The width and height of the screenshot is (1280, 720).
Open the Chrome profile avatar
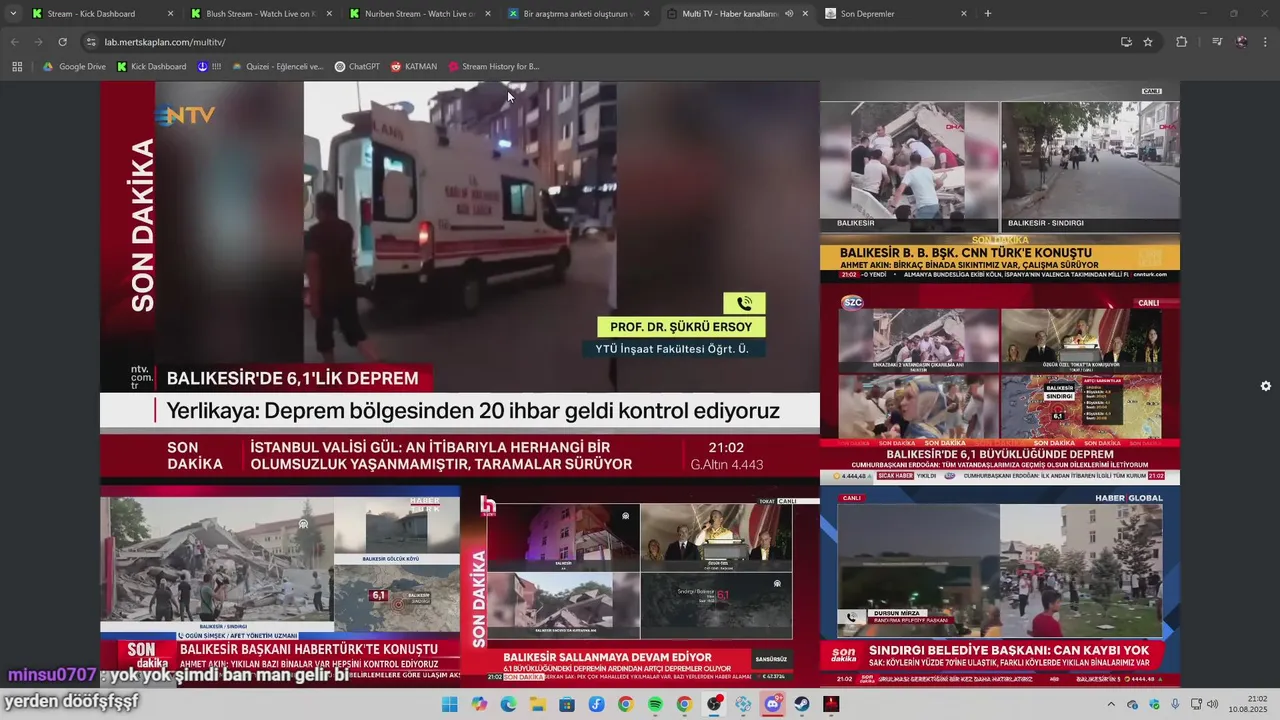1241,42
